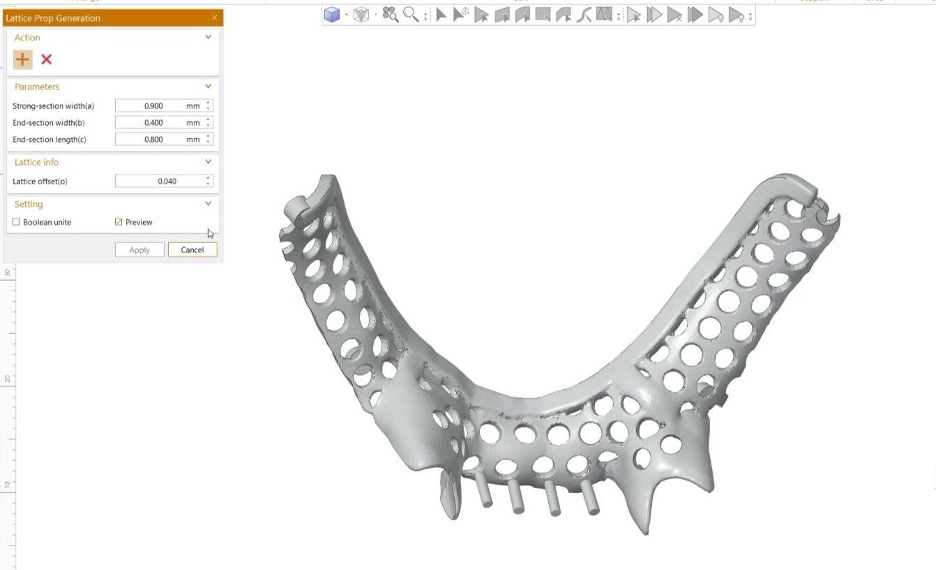Click the orange plus add-prop icon
Screen dimensions: 936x570
[23, 60]
